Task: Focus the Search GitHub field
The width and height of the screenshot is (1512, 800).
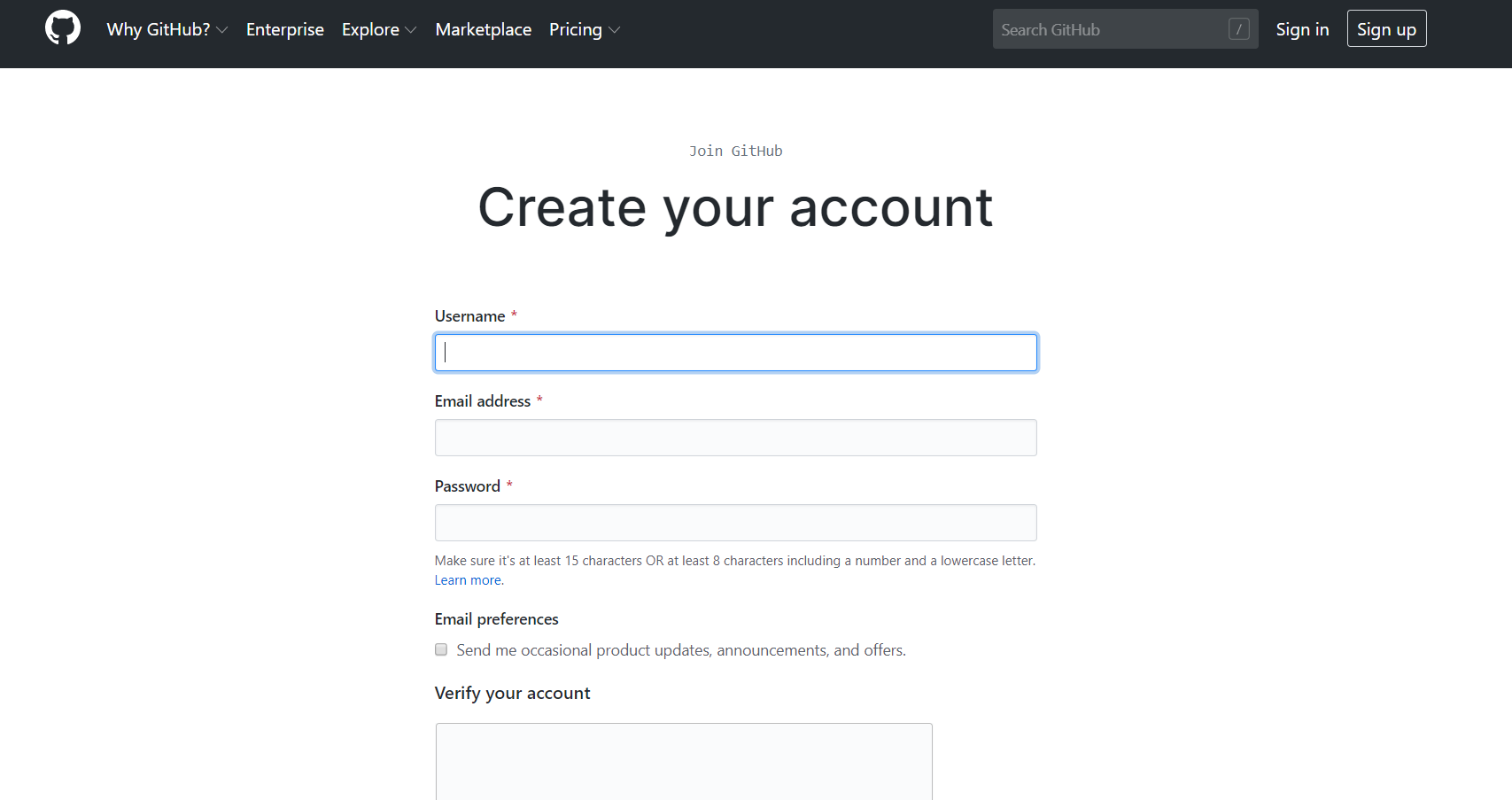Action: 1125,29
